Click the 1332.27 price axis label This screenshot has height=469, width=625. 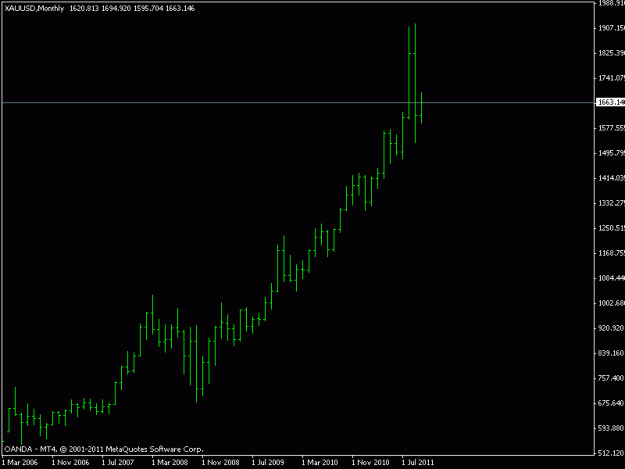(611, 203)
